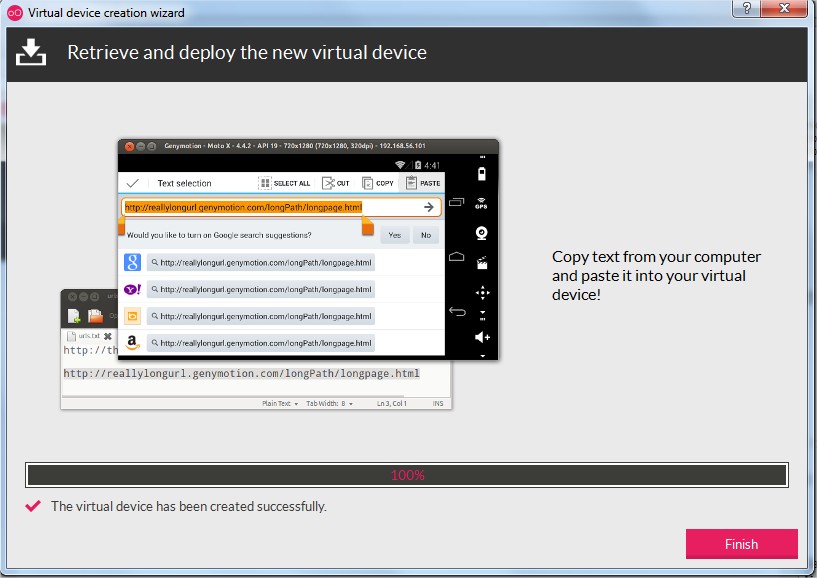Open the Tab Width dropdown in the editor
The image size is (817, 578).
(329, 403)
